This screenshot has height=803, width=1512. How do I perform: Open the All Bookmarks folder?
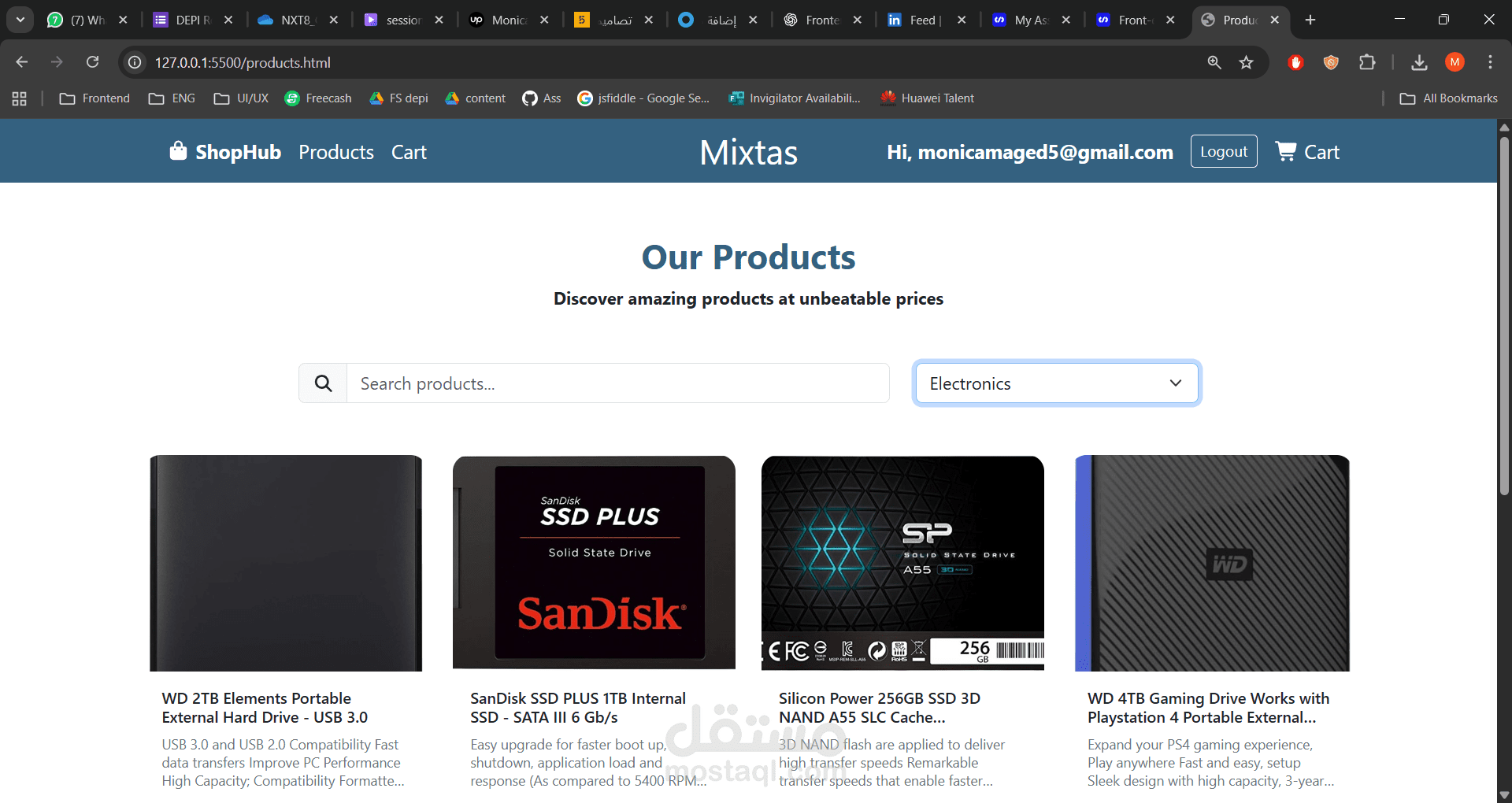1448,98
